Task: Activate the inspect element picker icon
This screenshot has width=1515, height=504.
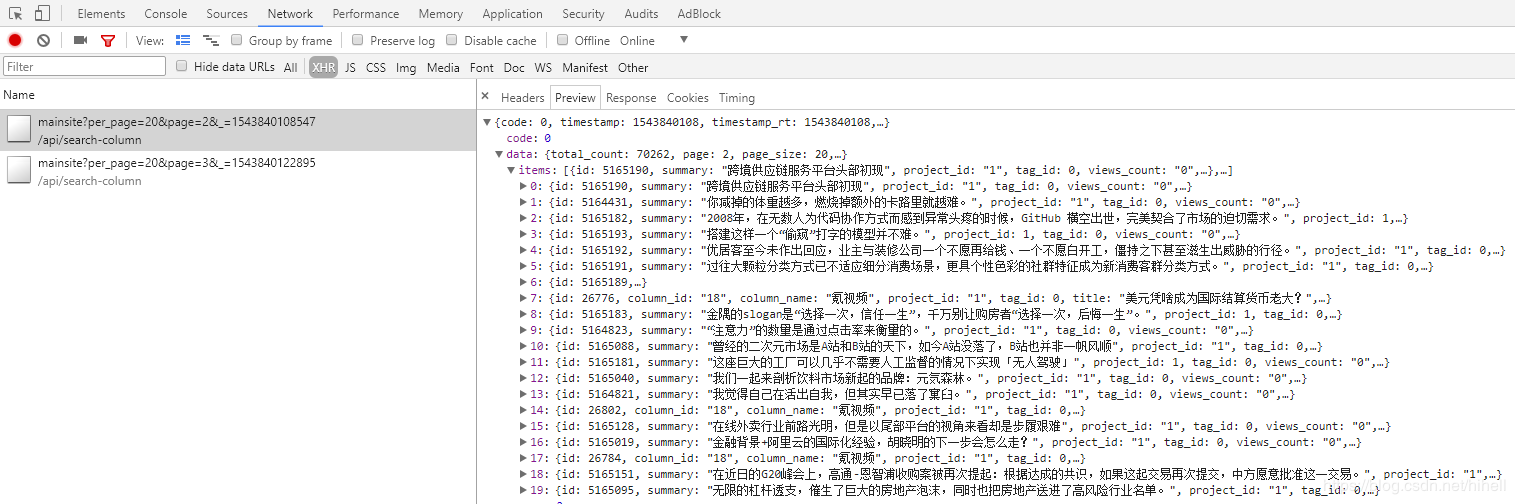Action: pyautogui.click(x=16, y=14)
